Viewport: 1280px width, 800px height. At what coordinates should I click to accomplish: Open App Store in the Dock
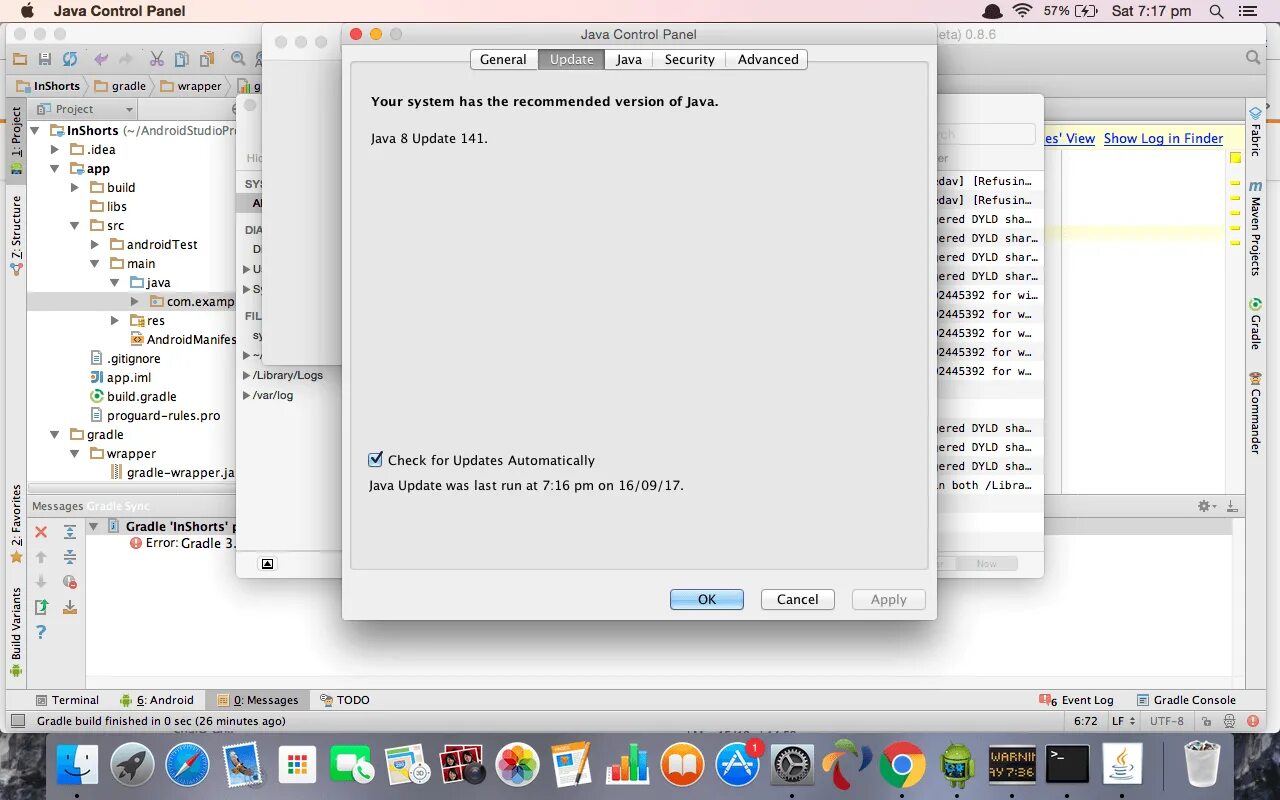point(738,767)
